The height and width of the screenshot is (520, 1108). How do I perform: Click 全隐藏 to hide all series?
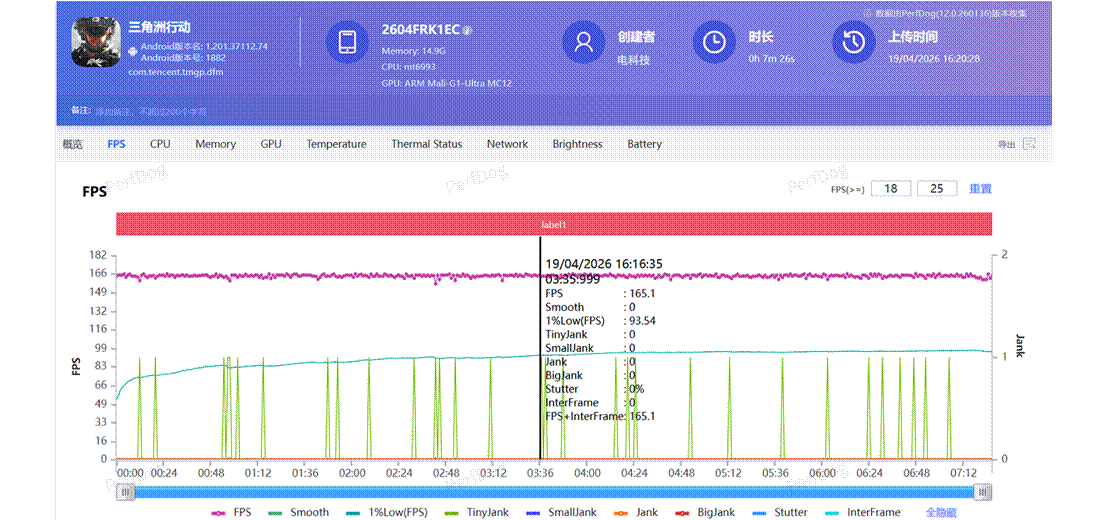point(941,512)
